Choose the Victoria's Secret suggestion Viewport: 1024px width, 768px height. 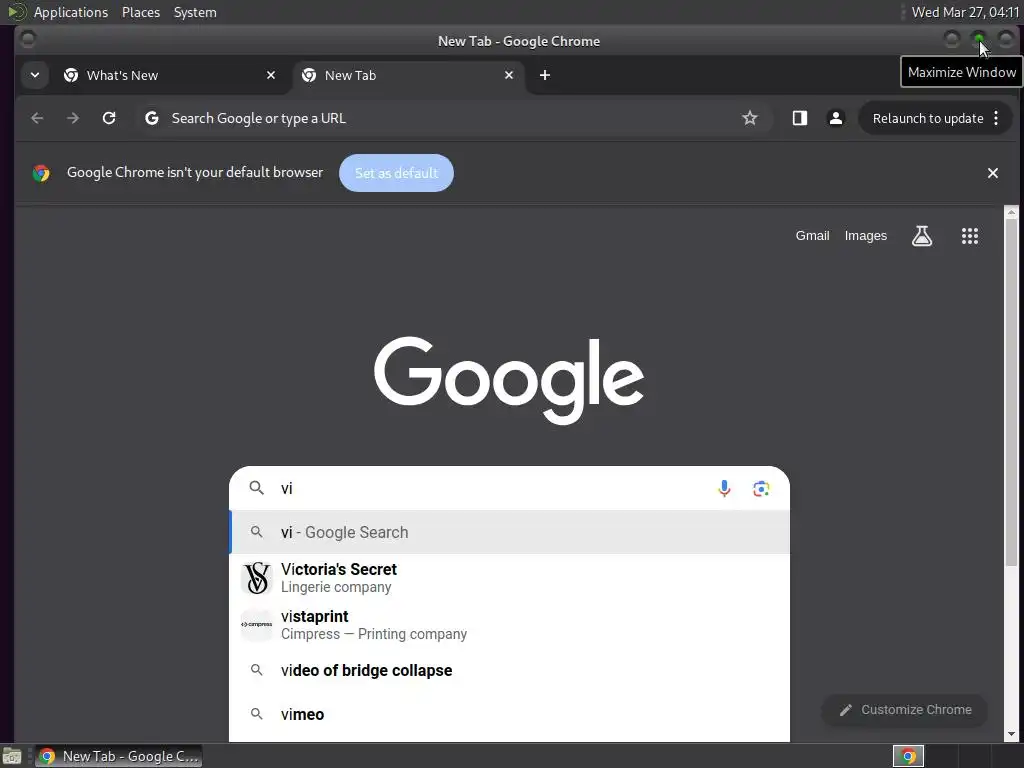click(509, 578)
